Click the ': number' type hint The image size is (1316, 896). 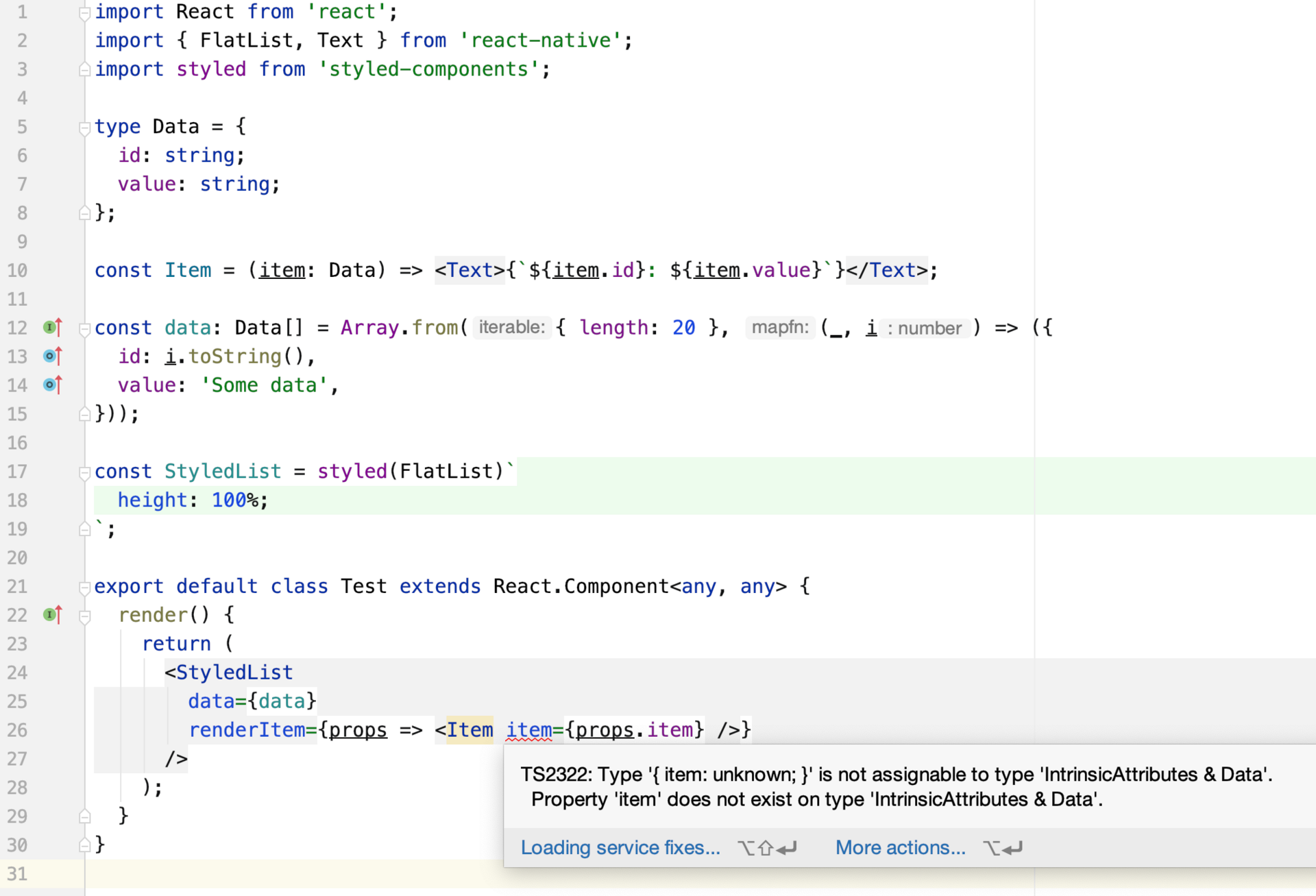pos(925,328)
